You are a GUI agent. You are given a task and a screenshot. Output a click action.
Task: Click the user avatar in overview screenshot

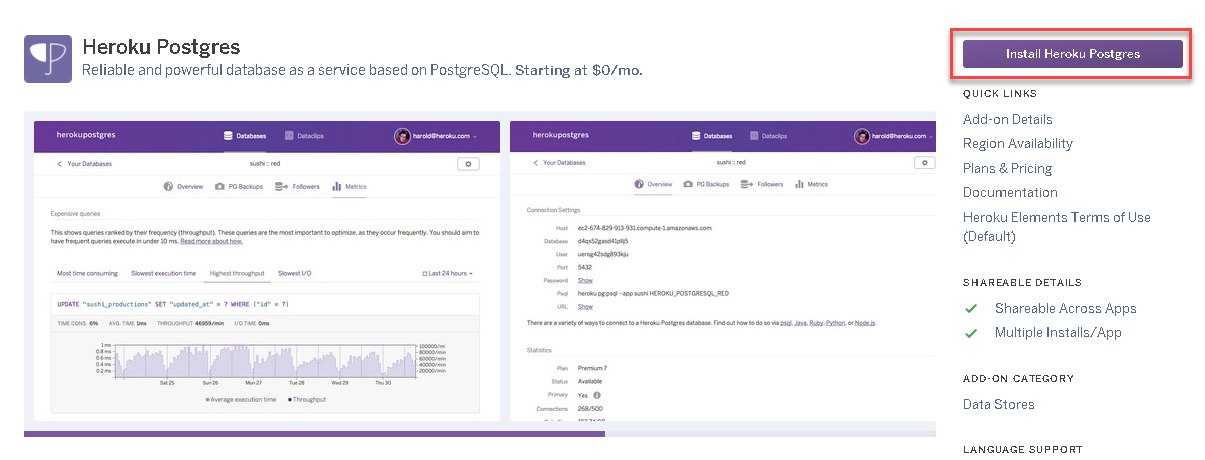861,136
